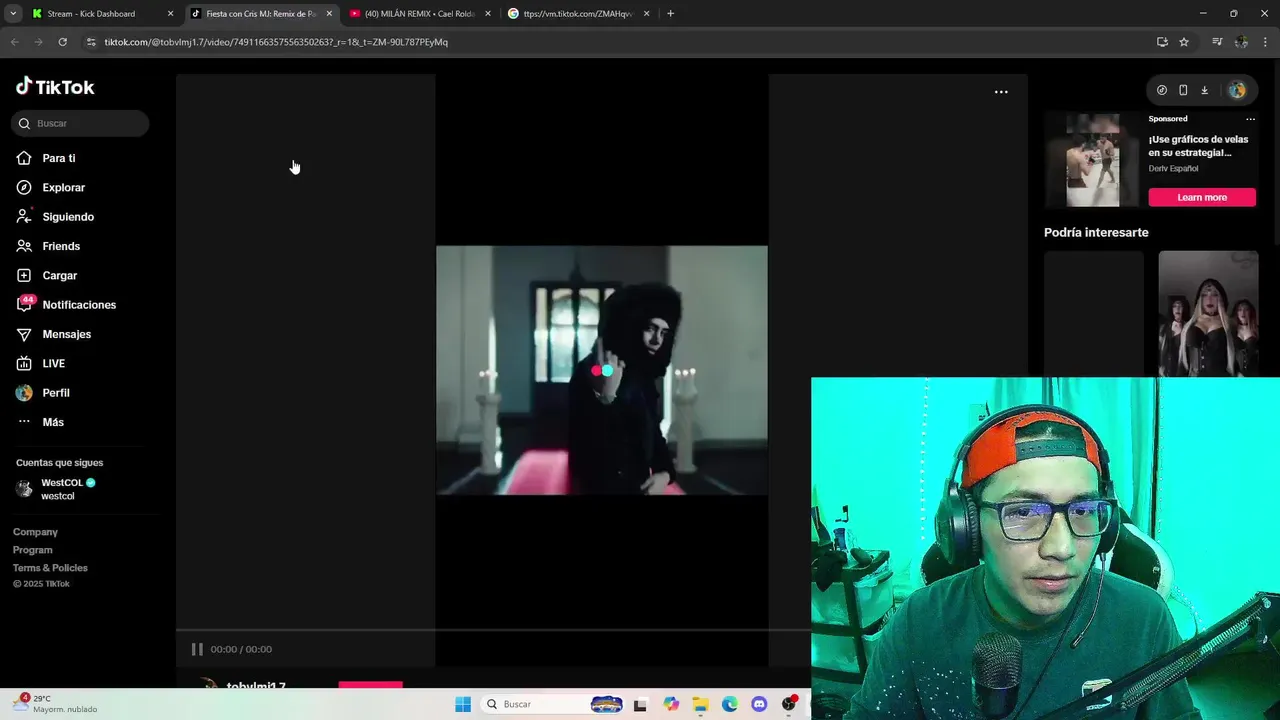This screenshot has width=1280, height=720.
Task: Open Perfil from sidebar
Action: pos(56,393)
